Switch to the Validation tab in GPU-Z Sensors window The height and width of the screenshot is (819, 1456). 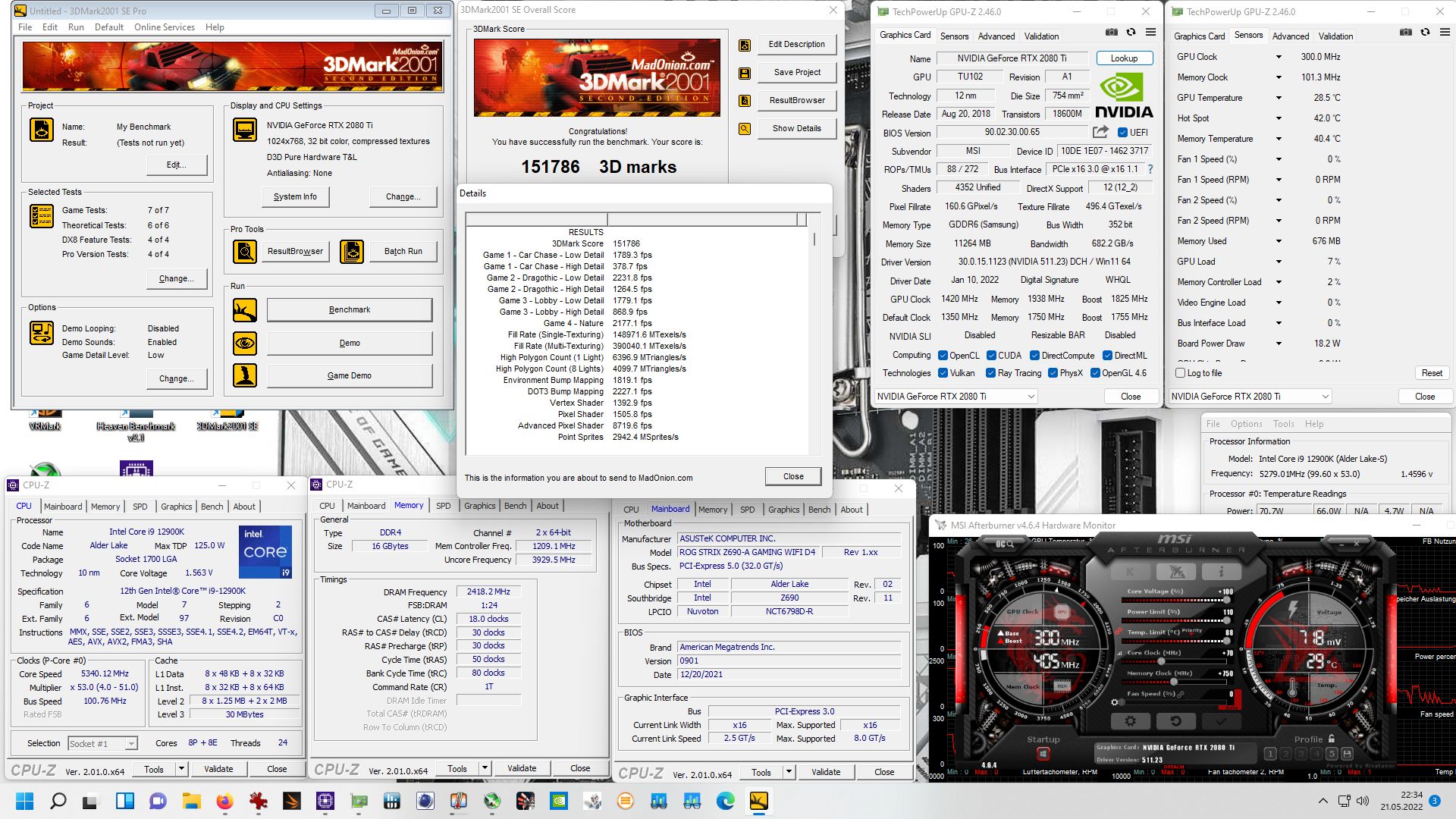click(1335, 36)
